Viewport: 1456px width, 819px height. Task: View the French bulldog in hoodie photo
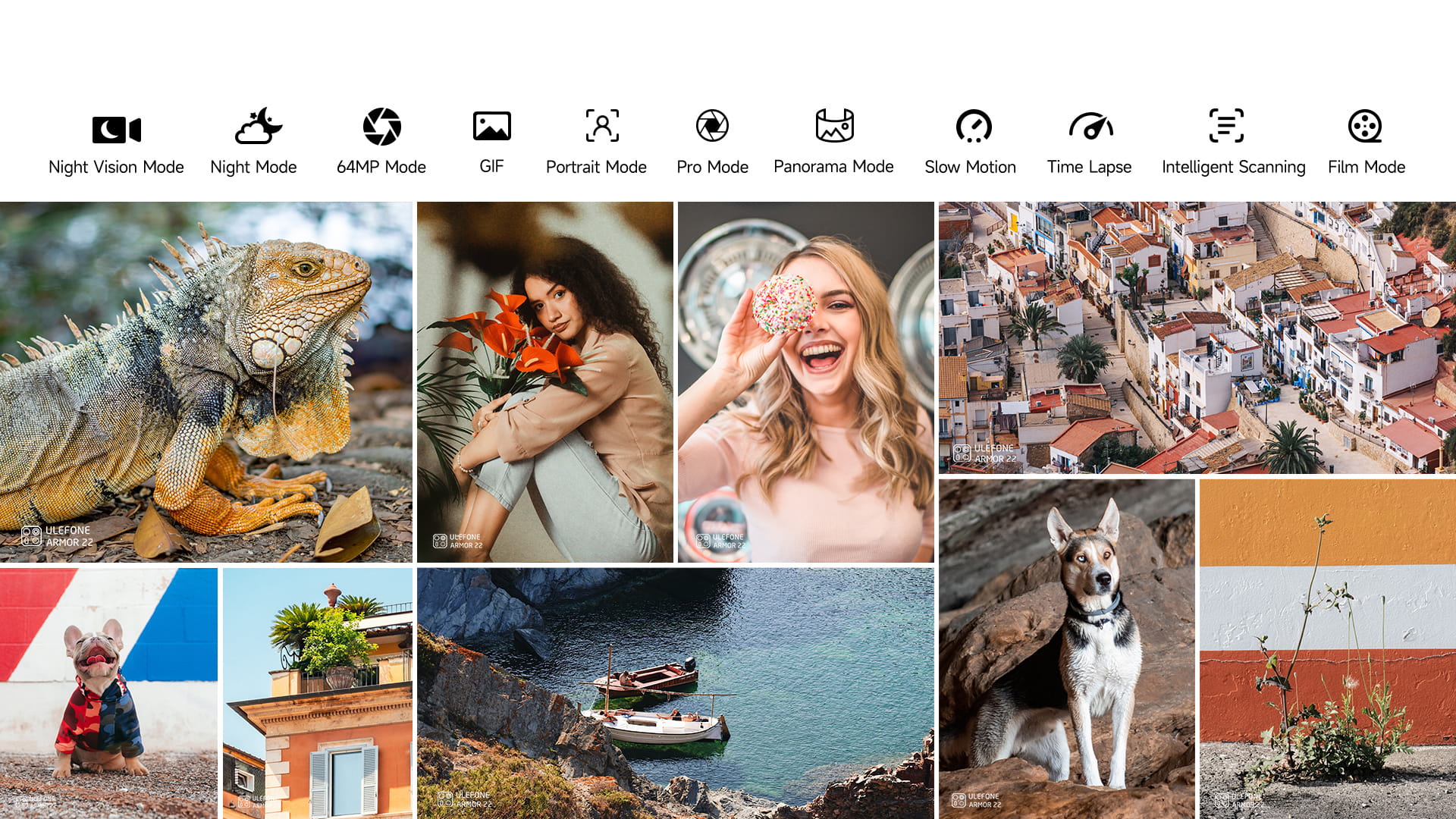(x=108, y=692)
